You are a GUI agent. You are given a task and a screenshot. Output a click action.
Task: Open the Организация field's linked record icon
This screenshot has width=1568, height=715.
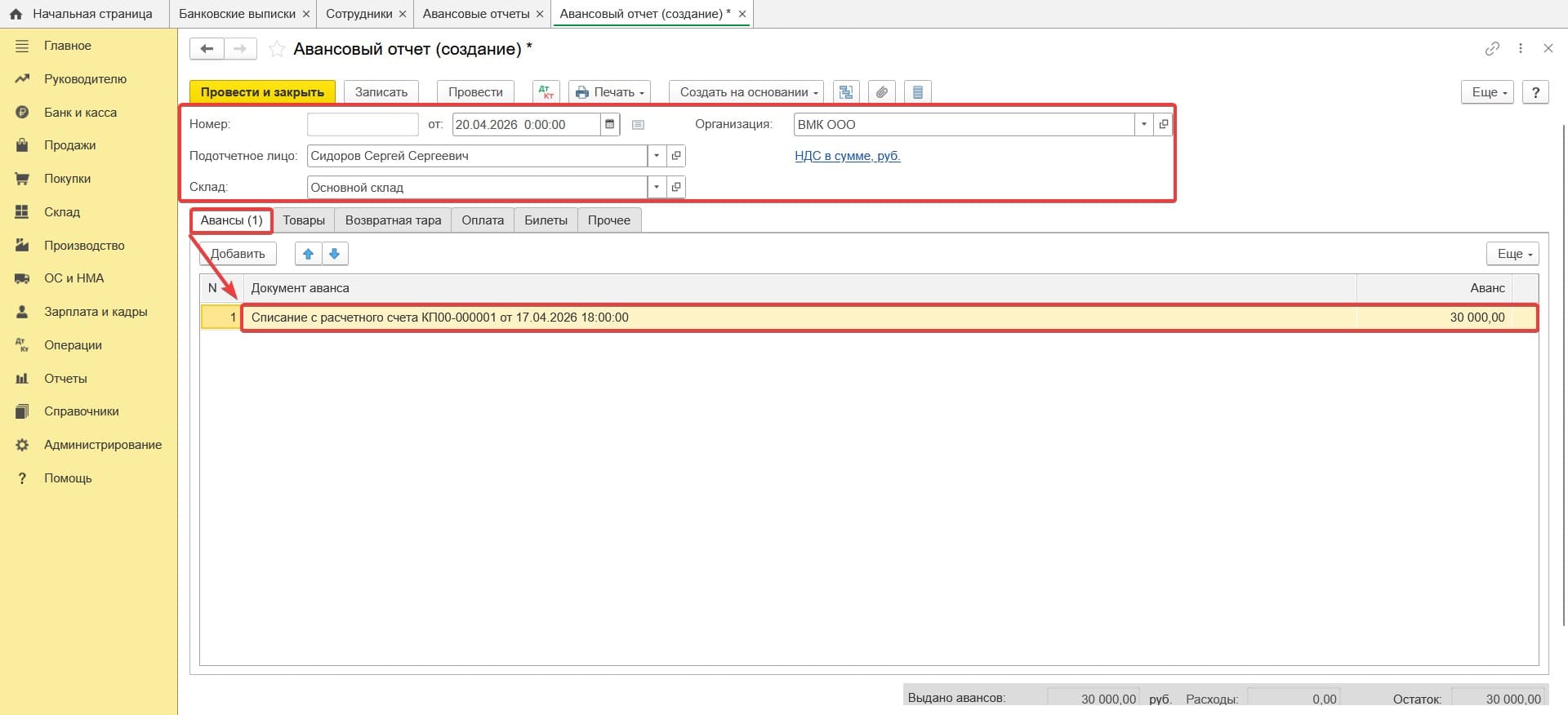click(1164, 125)
